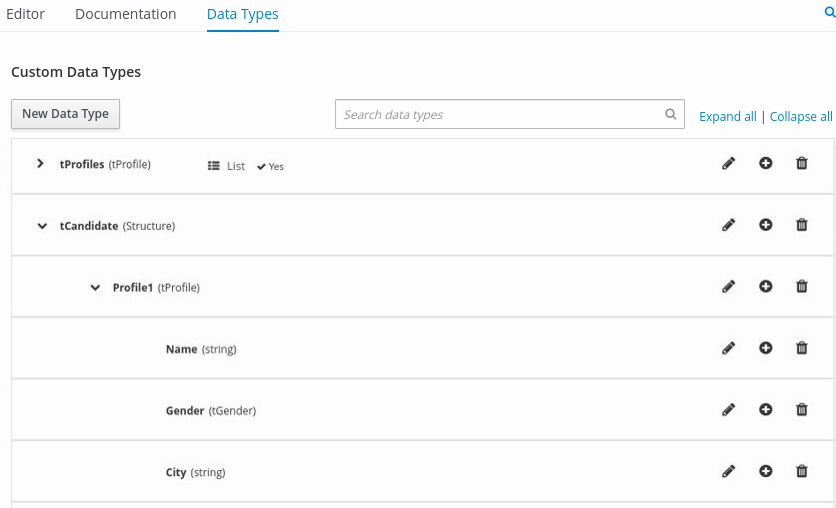Delete the Name field
This screenshot has height=508, width=836.
(802, 348)
